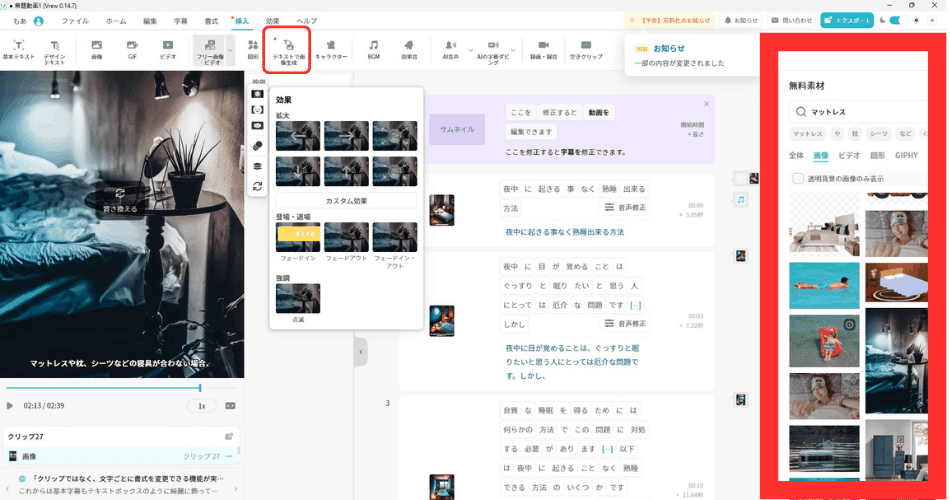Image resolution: width=950 pixels, height=500 pixels.
Task: Click the user profile avatar
Action: click(38, 21)
